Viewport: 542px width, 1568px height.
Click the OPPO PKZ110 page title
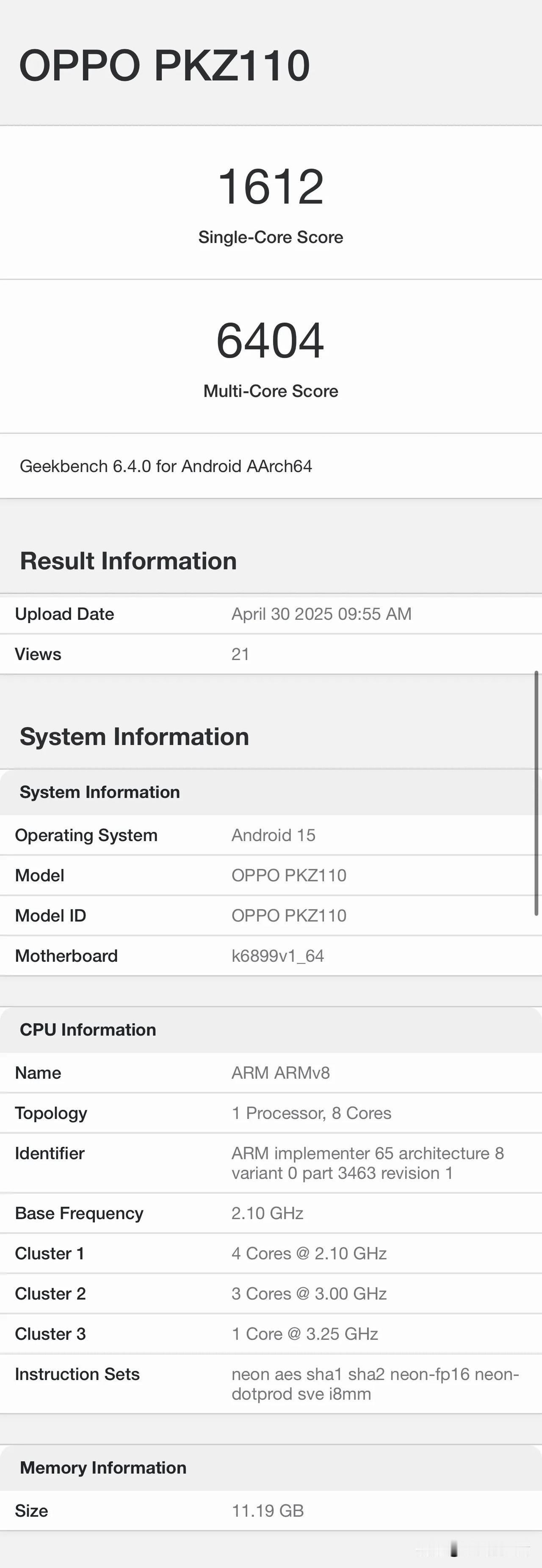(x=164, y=65)
